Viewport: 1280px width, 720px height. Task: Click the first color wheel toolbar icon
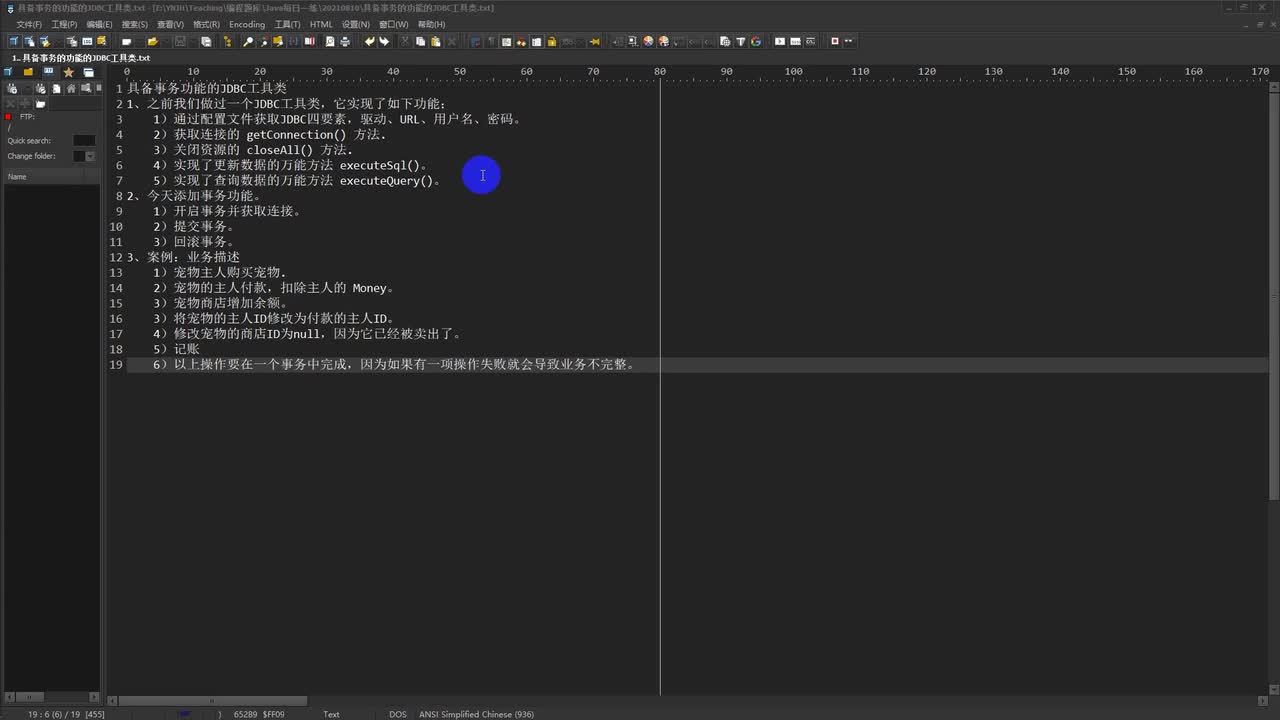point(648,41)
